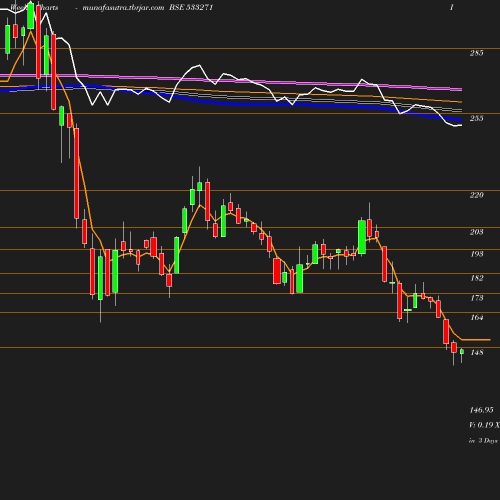500x500 pixels.
Task: Click the 203 price level label
Action: pos(476,232)
